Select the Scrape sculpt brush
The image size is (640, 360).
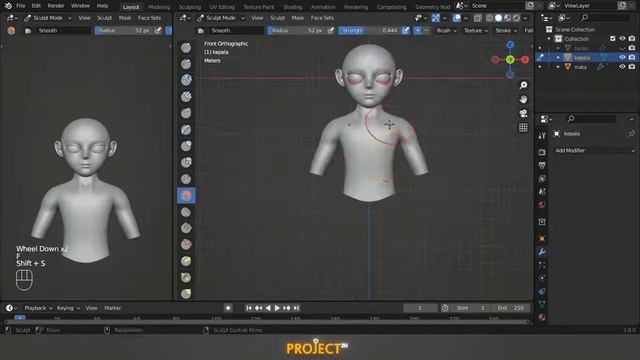click(186, 244)
